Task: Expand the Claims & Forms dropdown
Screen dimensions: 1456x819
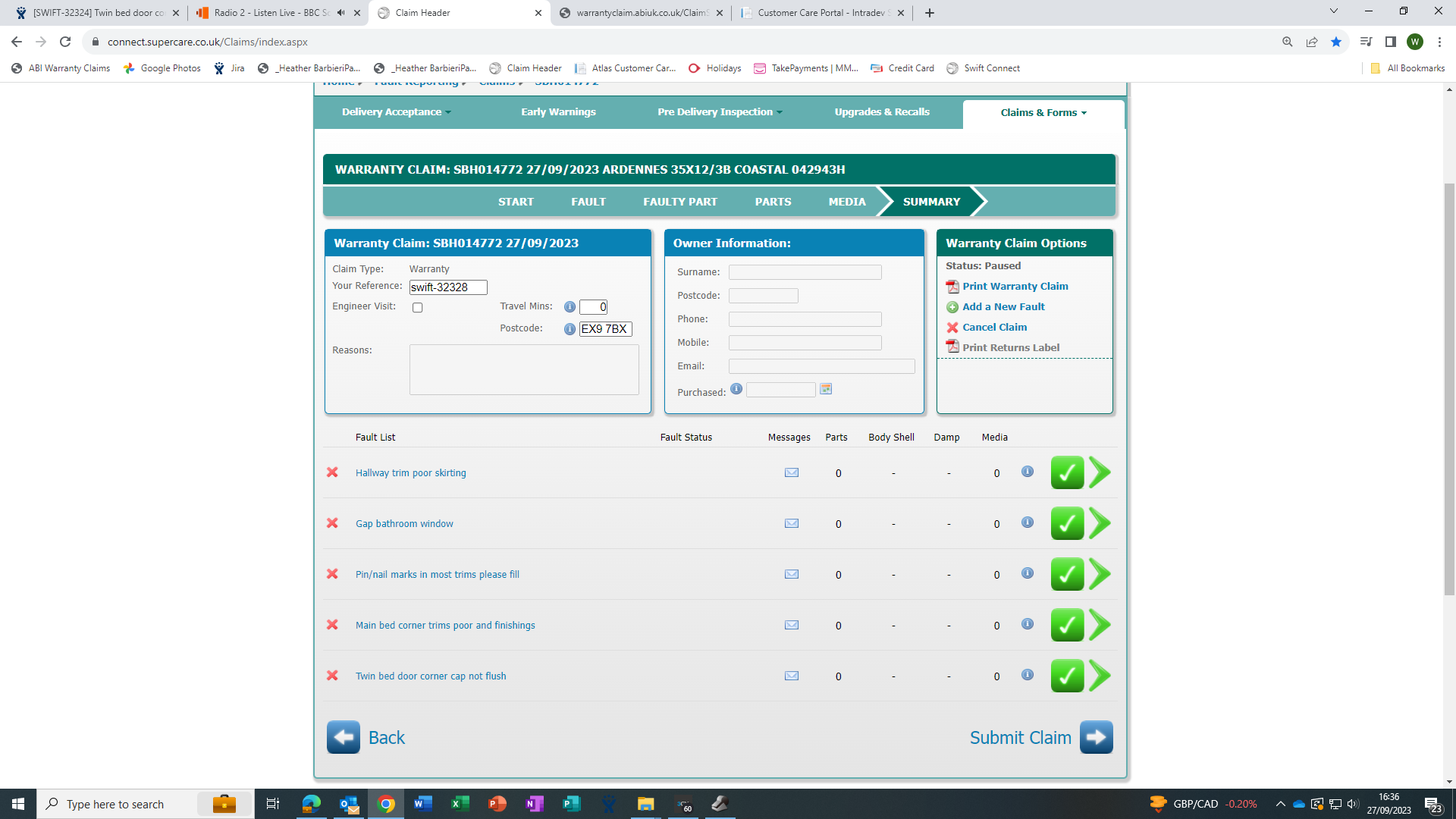Action: (1043, 112)
